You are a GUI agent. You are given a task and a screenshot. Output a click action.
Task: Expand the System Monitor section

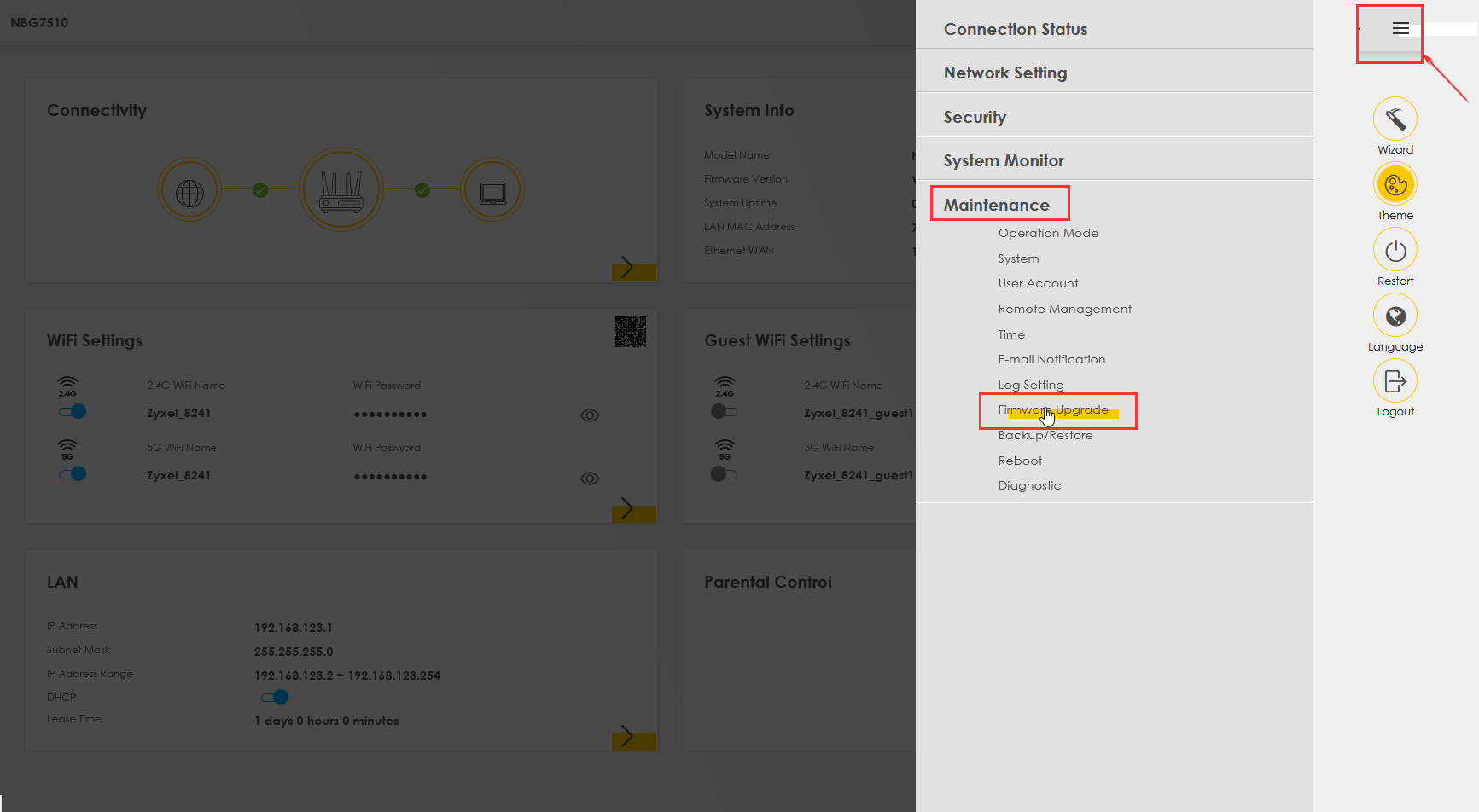tap(1003, 161)
